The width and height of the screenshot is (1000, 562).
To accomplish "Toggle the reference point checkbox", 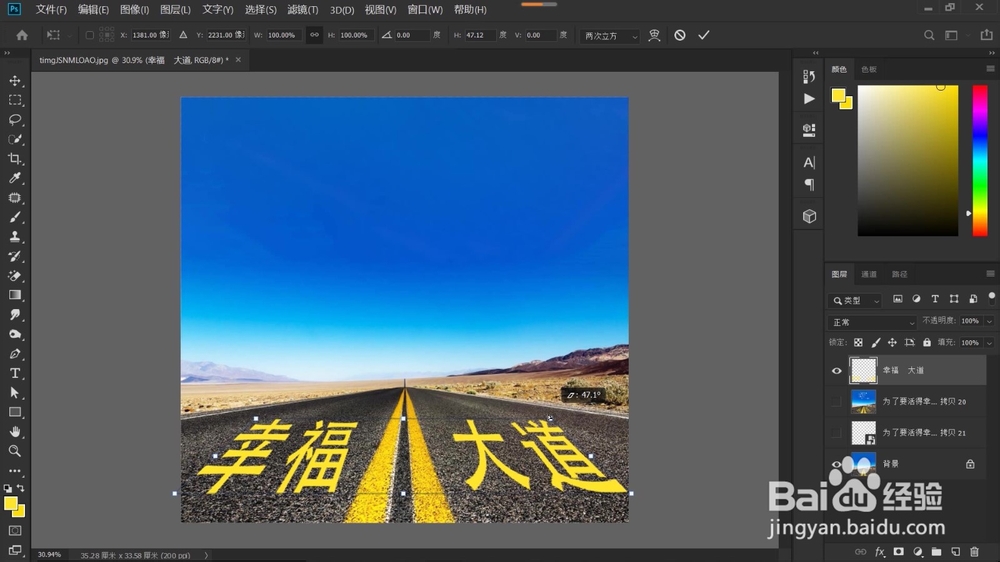I will pos(89,35).
